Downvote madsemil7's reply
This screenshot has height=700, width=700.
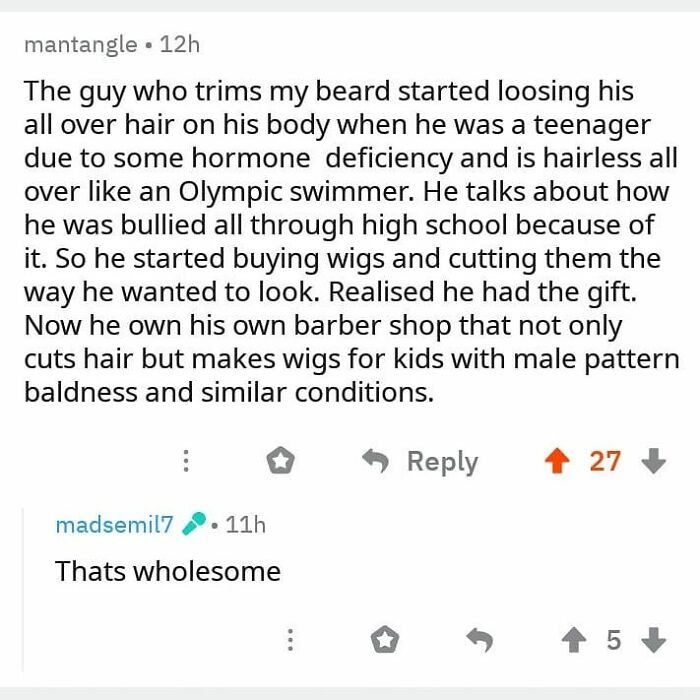point(654,640)
